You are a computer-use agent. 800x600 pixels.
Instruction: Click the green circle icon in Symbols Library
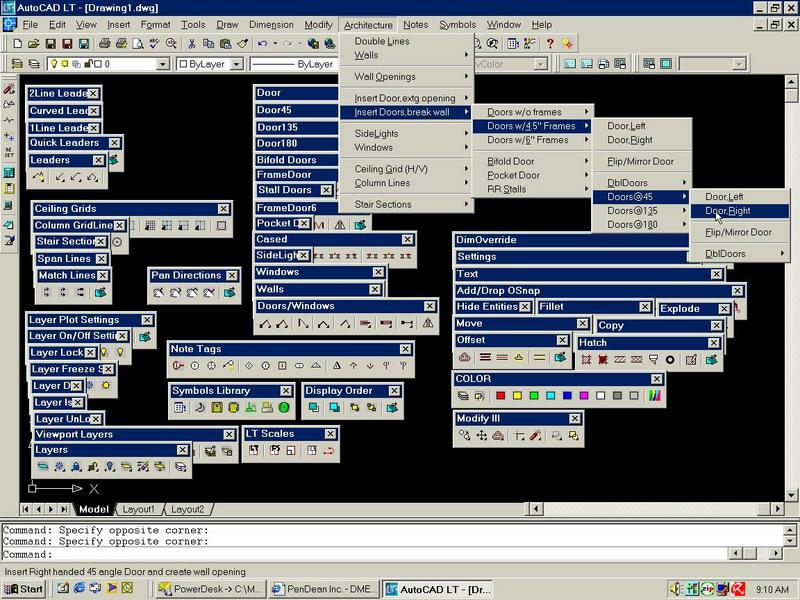point(284,407)
